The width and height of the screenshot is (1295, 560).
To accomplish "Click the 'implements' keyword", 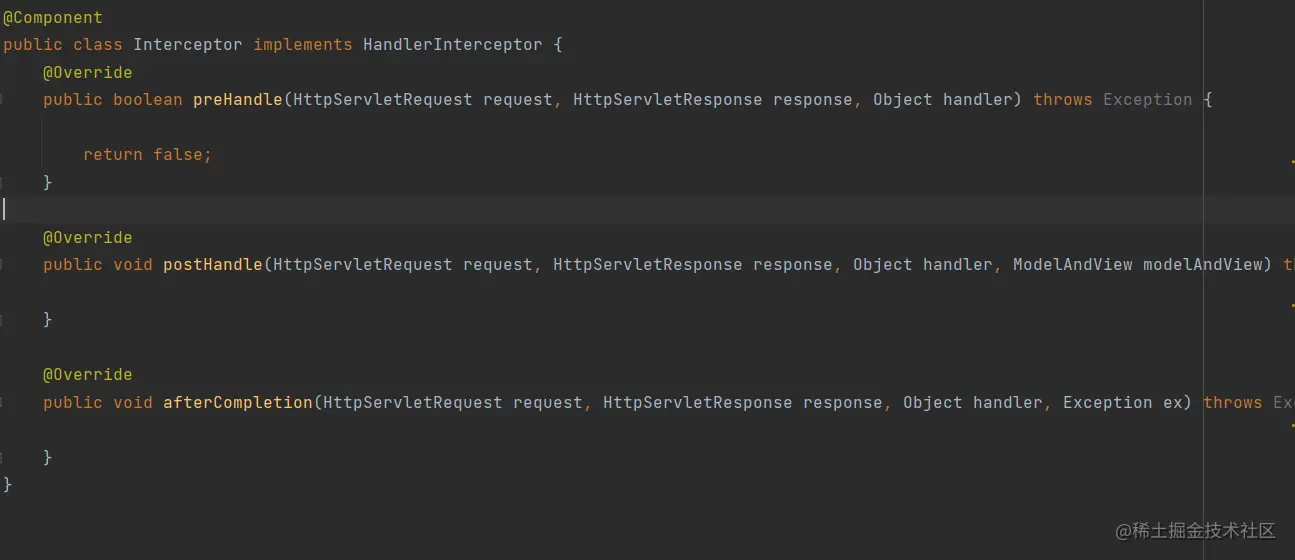I will [x=302, y=45].
